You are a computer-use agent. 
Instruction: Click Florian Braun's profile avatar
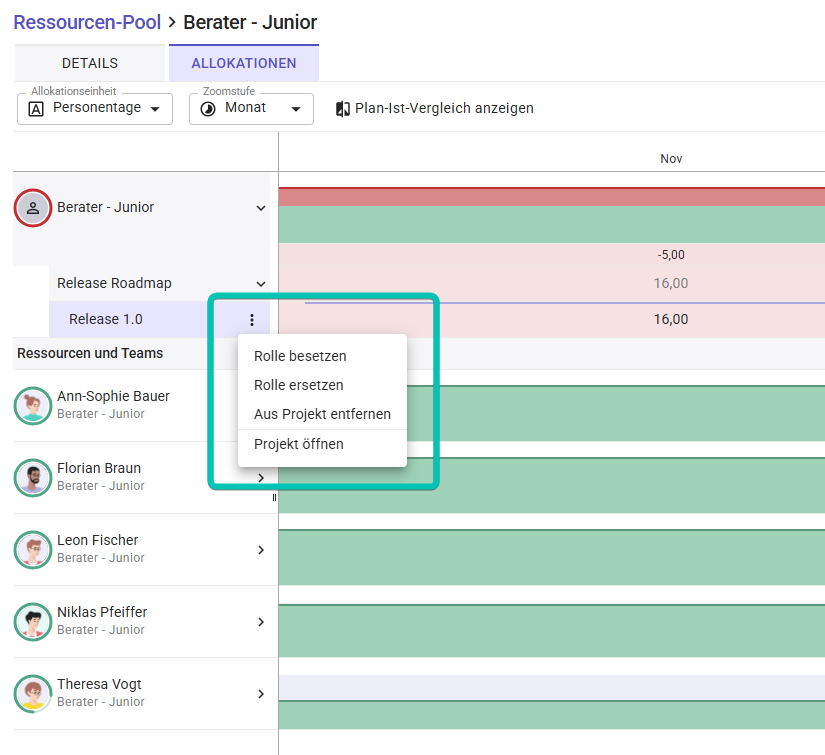pos(33,477)
